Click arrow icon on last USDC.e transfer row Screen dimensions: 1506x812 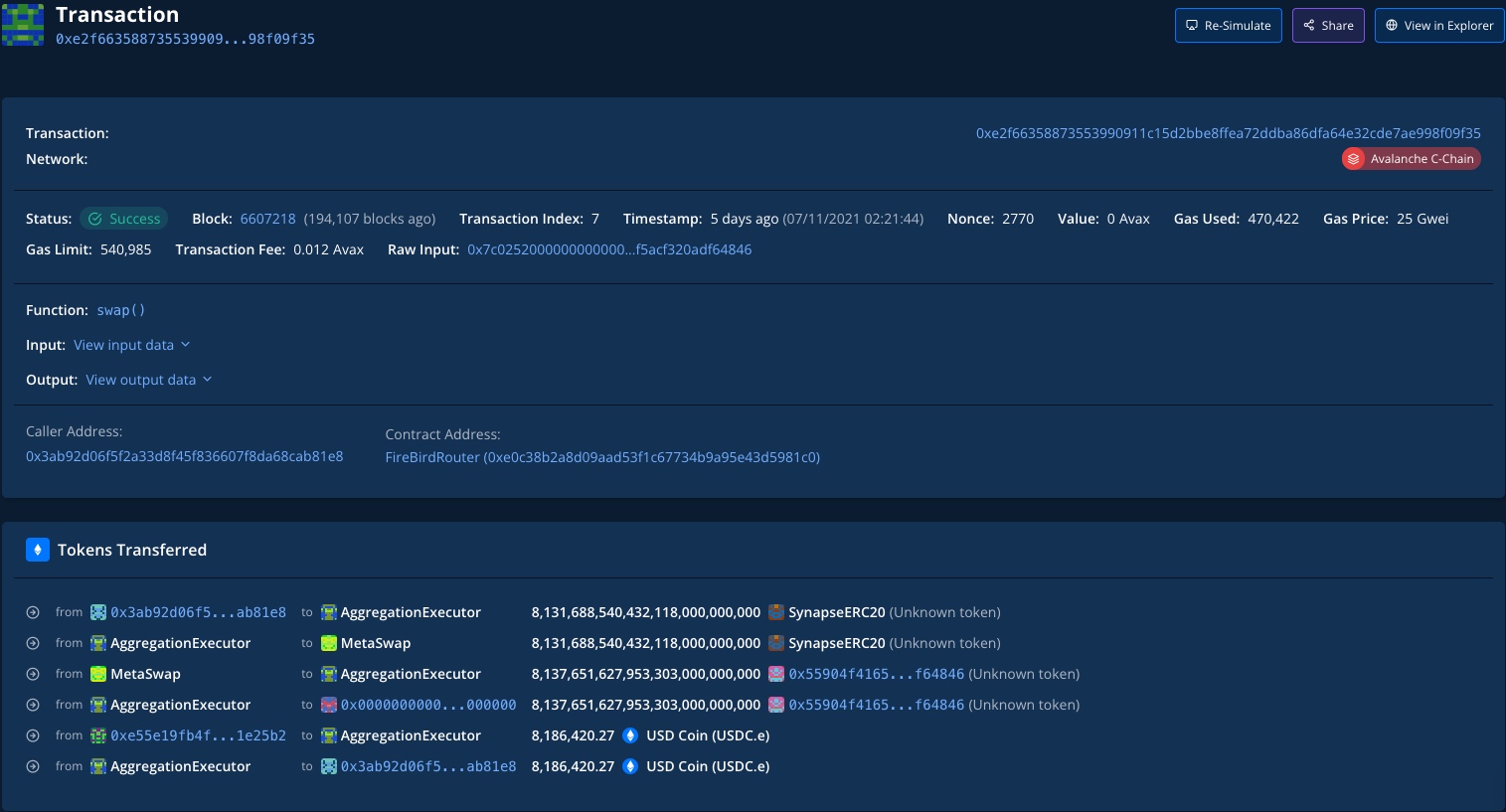33,766
